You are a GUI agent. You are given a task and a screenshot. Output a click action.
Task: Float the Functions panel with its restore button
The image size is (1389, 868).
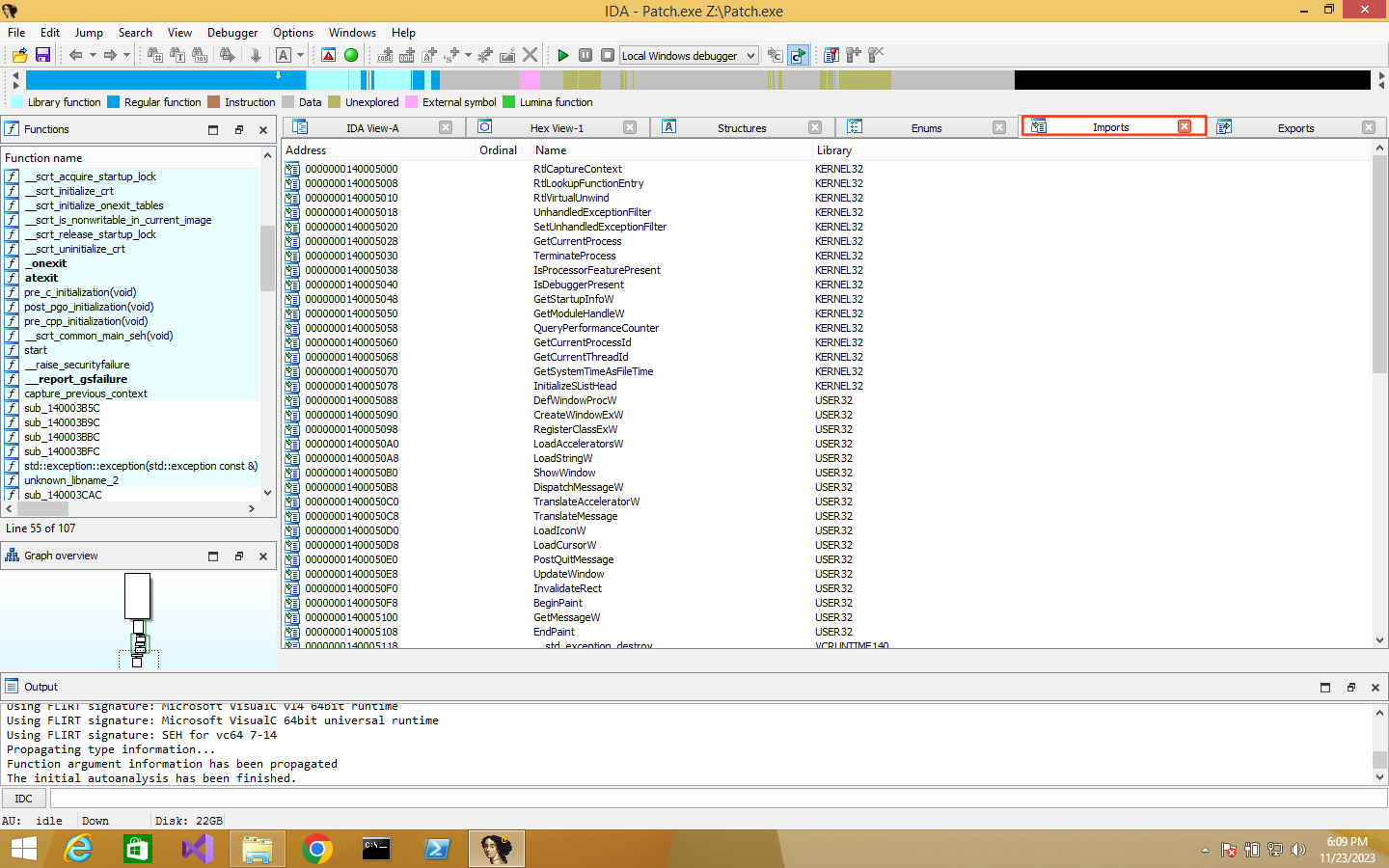(x=238, y=129)
